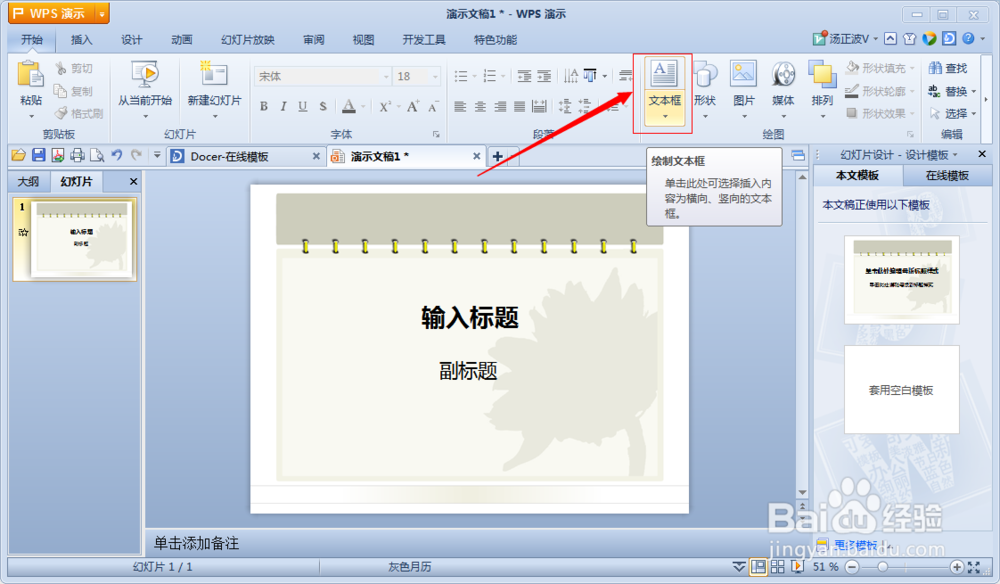Click the new document tab plus button
Image resolution: width=1000 pixels, height=584 pixels.
(497, 156)
